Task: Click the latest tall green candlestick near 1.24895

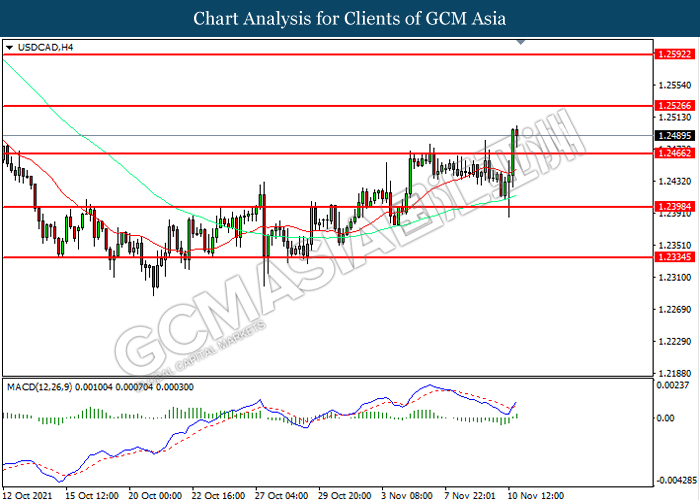Action: [512, 152]
